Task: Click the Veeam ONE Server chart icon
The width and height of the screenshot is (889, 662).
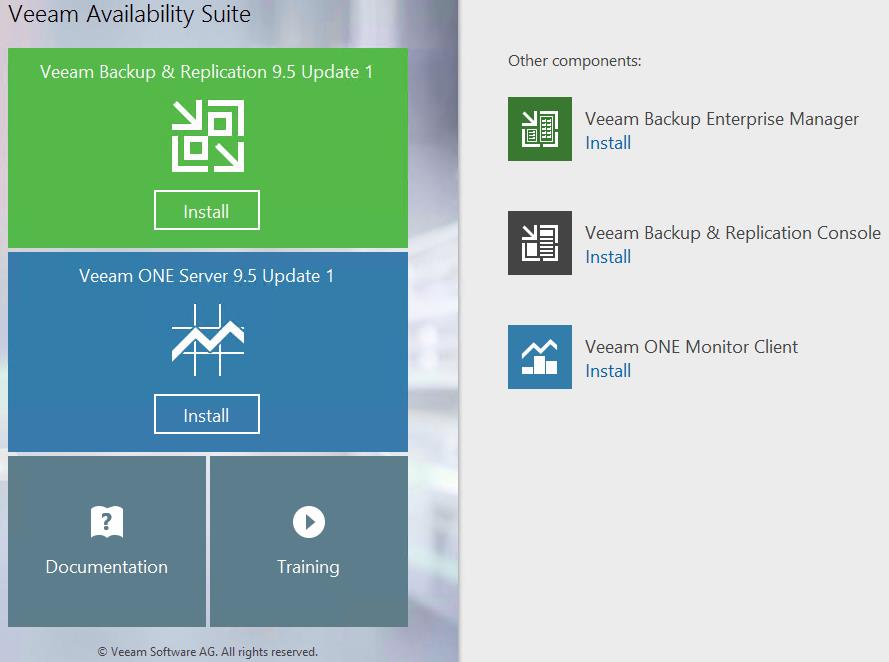Action: click(x=208, y=340)
